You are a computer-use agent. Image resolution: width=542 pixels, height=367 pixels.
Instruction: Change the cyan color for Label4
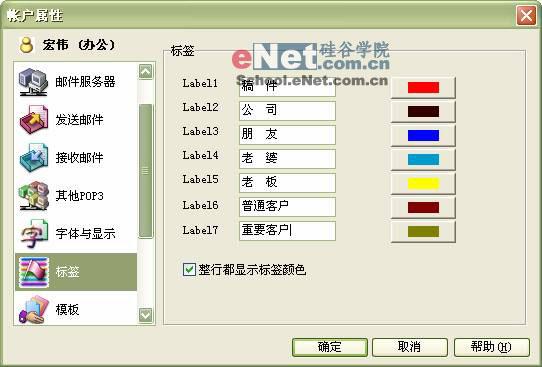tap(423, 159)
